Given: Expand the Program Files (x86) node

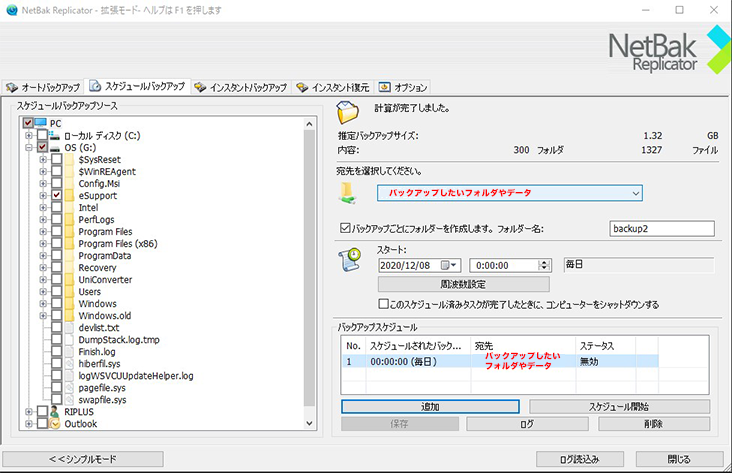Looking at the screenshot, I should pos(43,243).
